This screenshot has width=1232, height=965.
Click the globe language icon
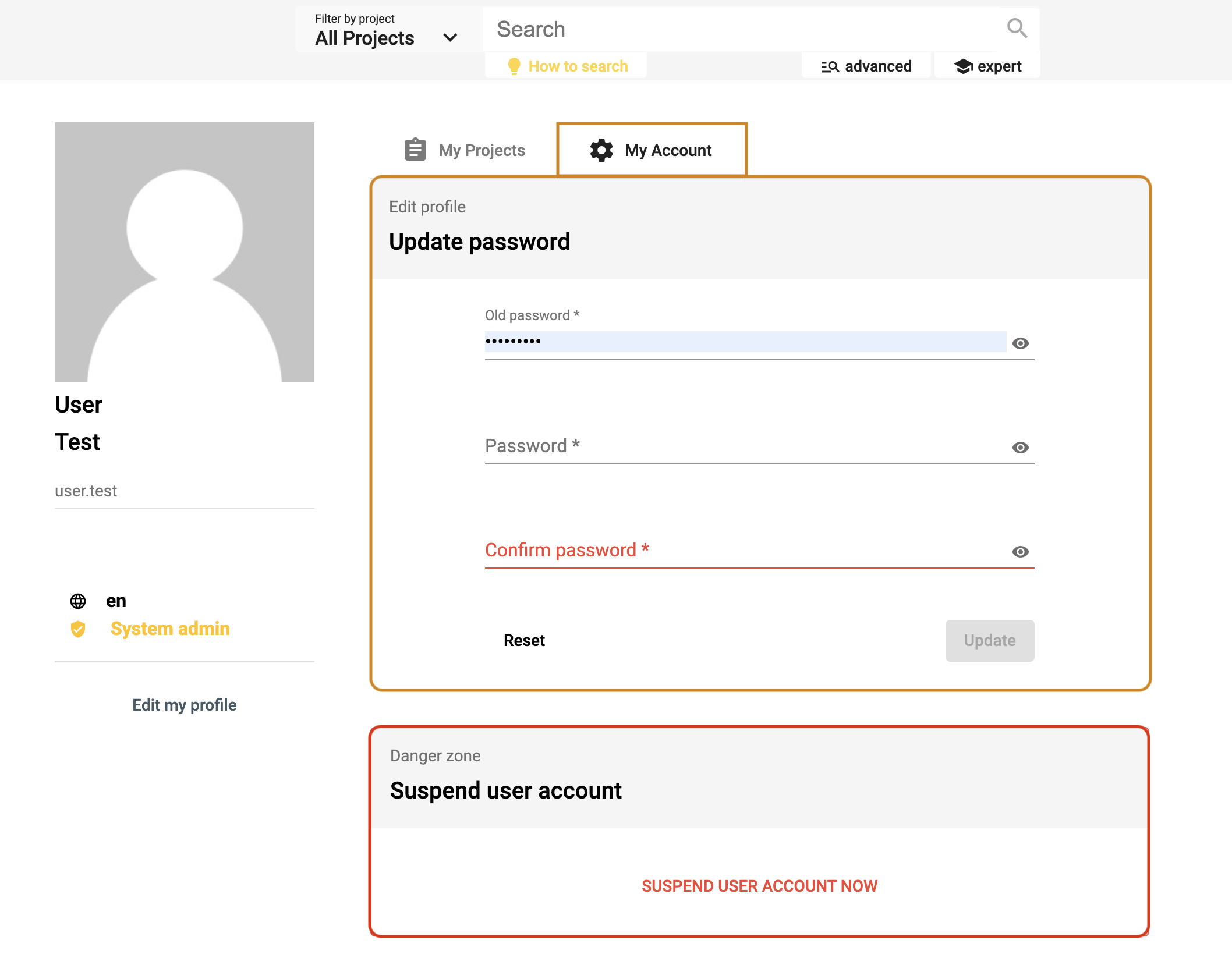pos(78,601)
